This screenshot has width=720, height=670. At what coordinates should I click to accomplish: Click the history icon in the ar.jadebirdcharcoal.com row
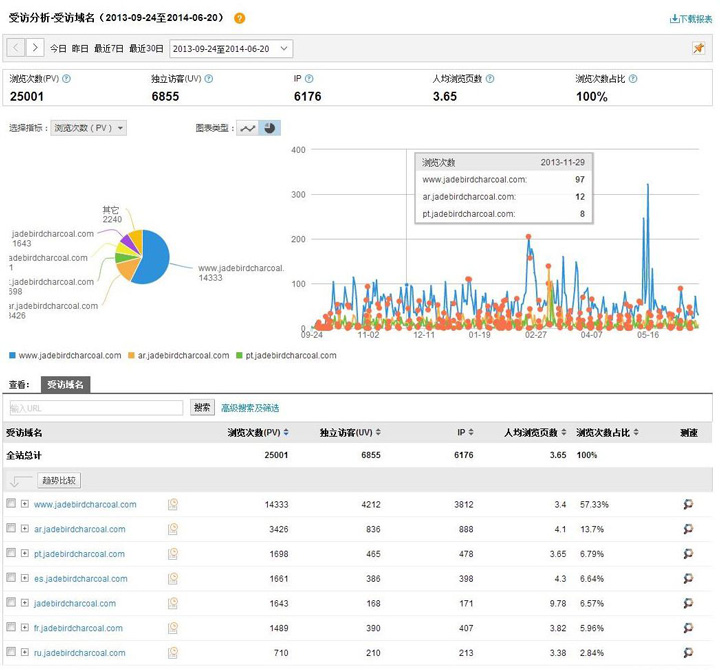click(173, 529)
